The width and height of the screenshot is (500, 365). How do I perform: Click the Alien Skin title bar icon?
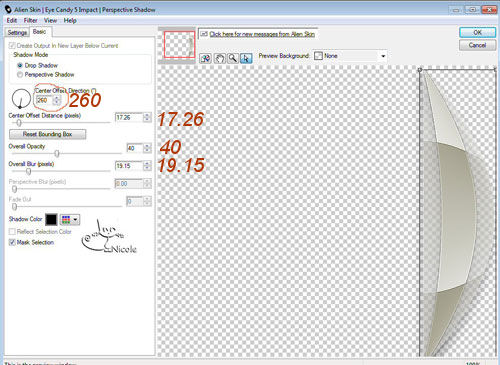8,9
